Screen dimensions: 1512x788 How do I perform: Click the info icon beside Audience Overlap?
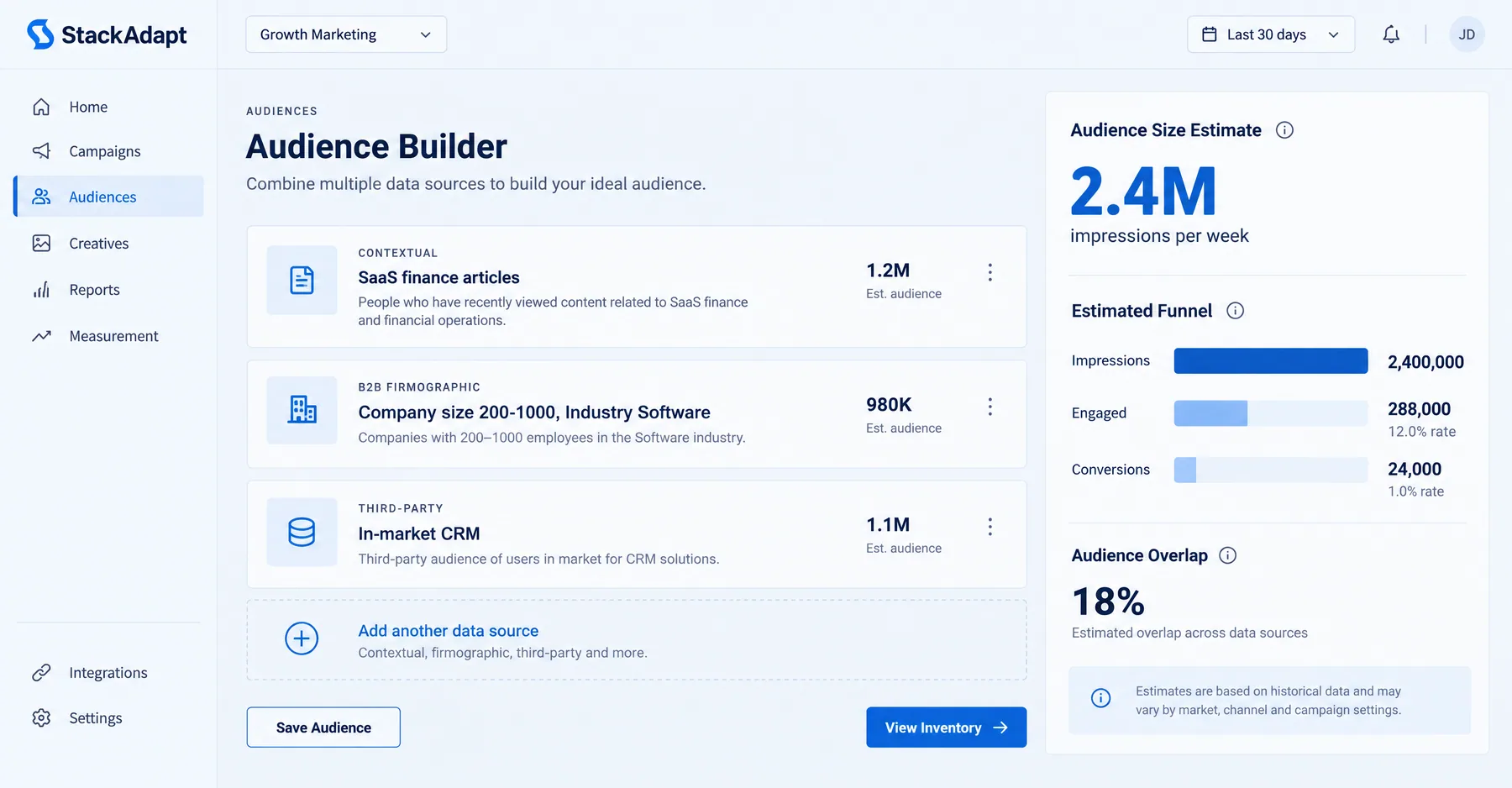(1227, 555)
